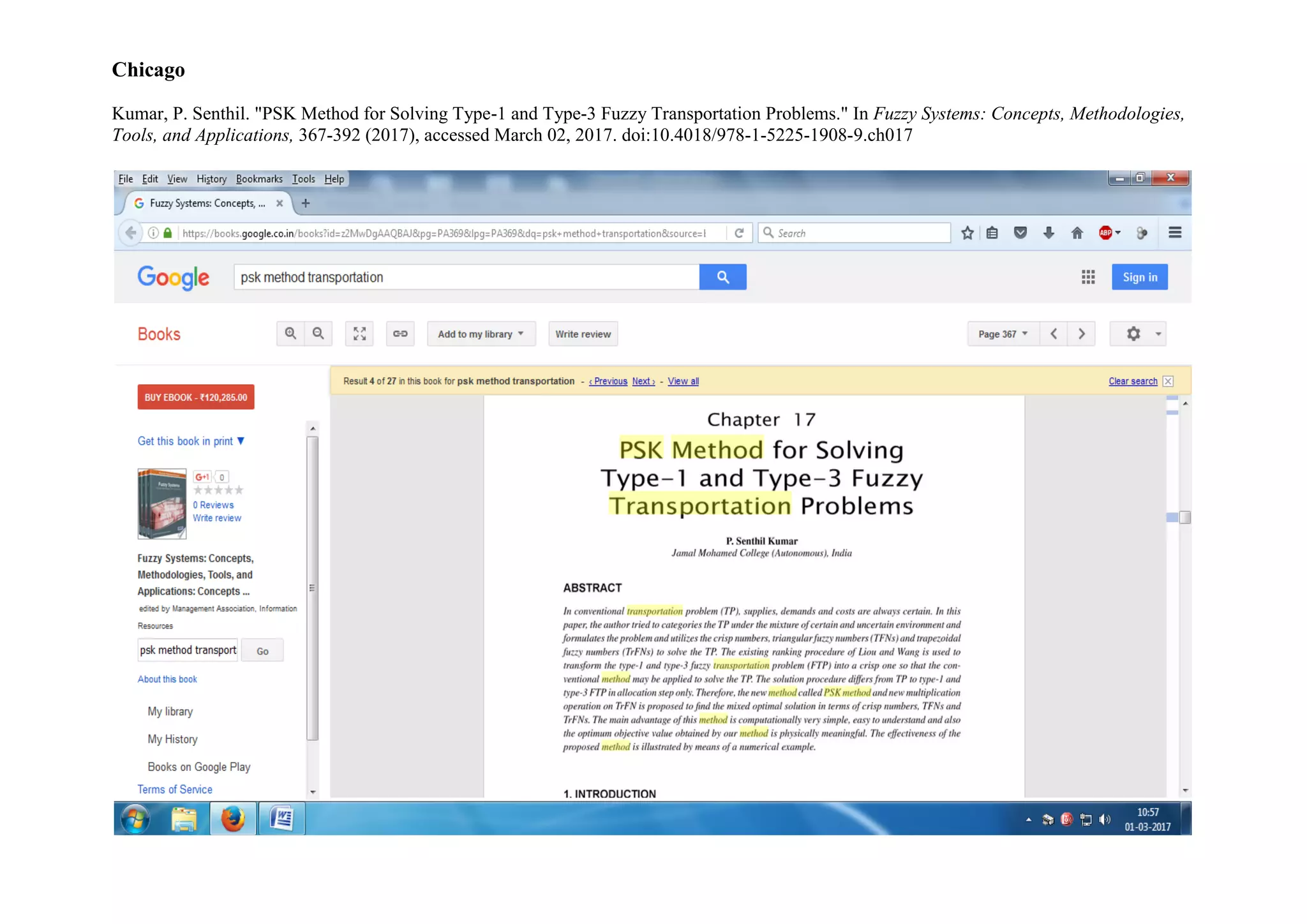This screenshot has width=1307, height=924.
Task: Click the Next search result link
Action: pyautogui.click(x=643, y=381)
